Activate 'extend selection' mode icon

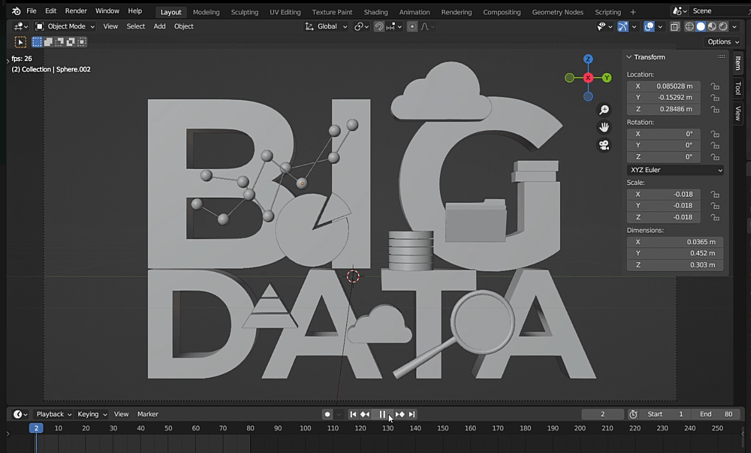tap(48, 42)
